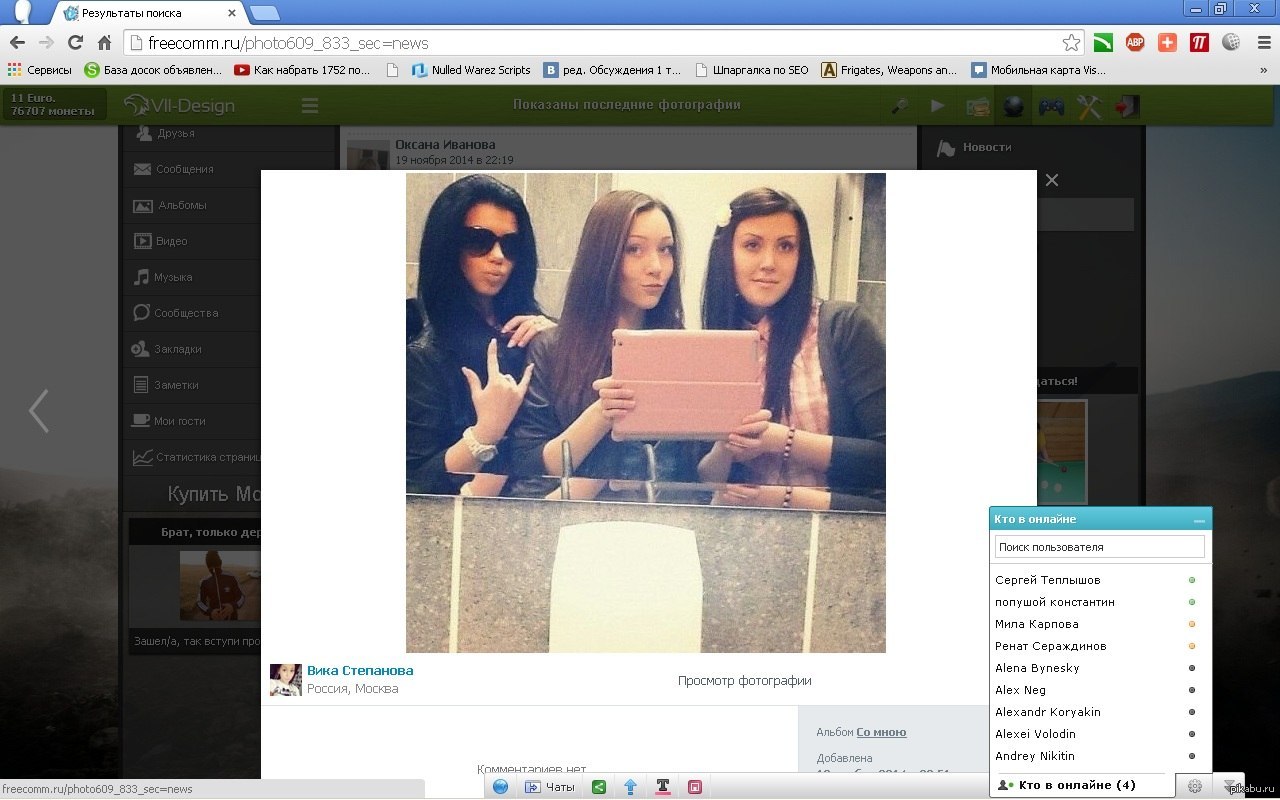The width and height of the screenshot is (1280, 800).
Task: Expand the bookmarks overflow chevron
Action: (x=1264, y=70)
